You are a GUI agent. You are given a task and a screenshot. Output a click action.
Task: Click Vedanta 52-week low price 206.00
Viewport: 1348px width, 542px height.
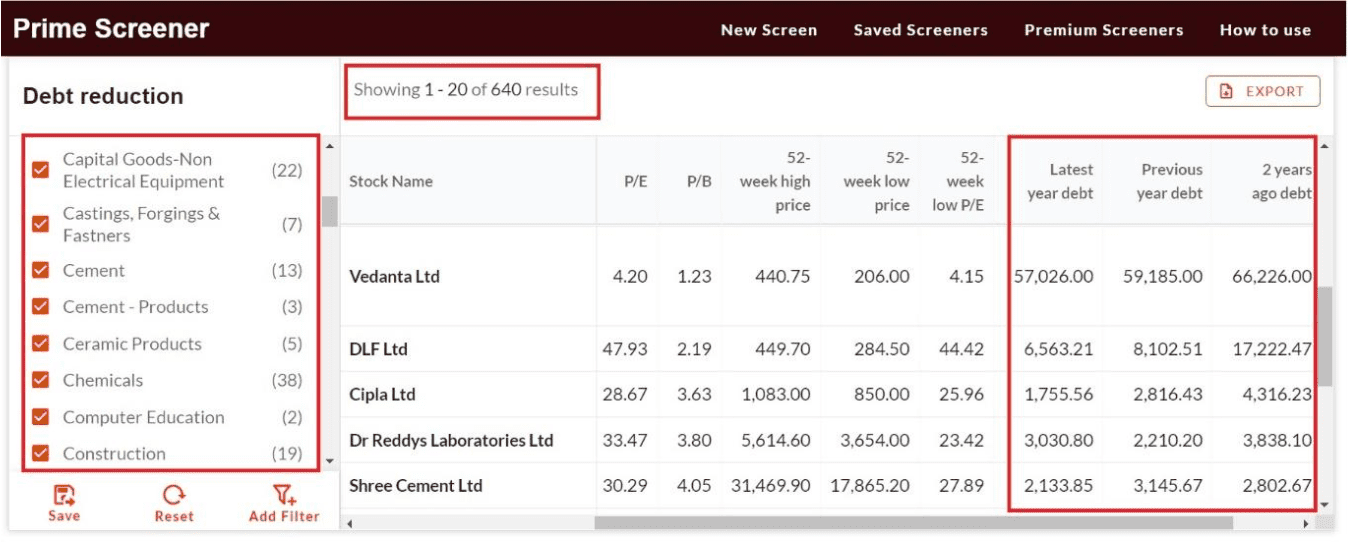pyautogui.click(x=882, y=277)
